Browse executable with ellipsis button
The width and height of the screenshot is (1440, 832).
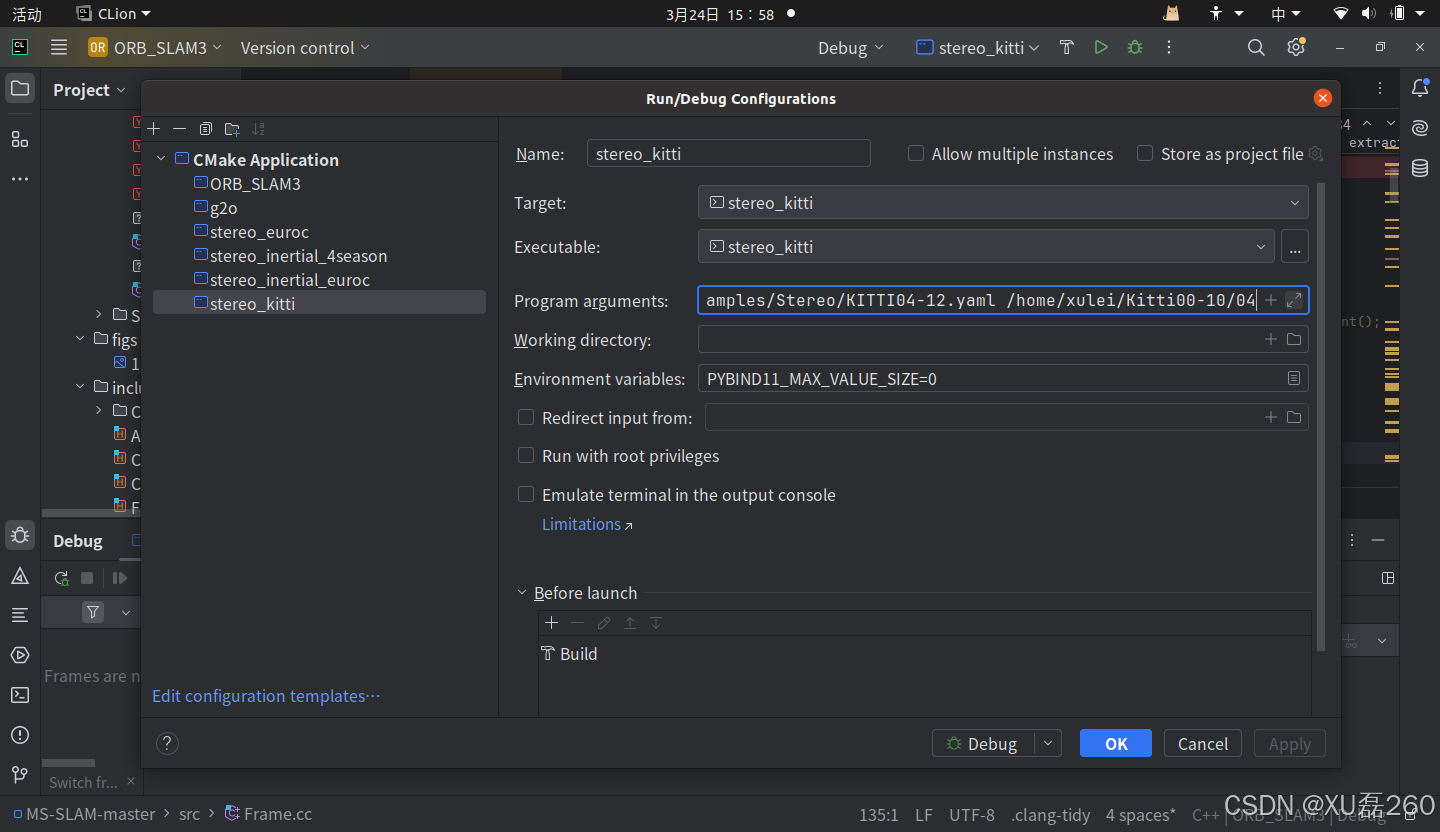(1294, 247)
